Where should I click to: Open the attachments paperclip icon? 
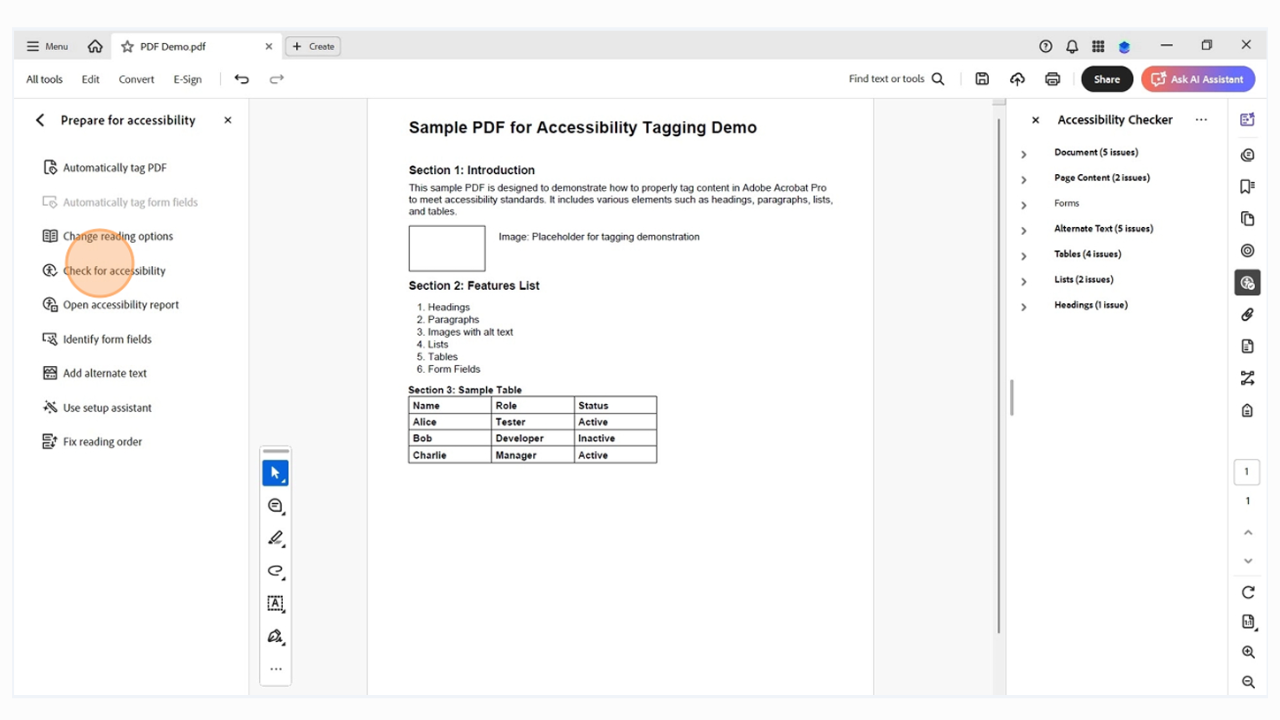[1247, 315]
